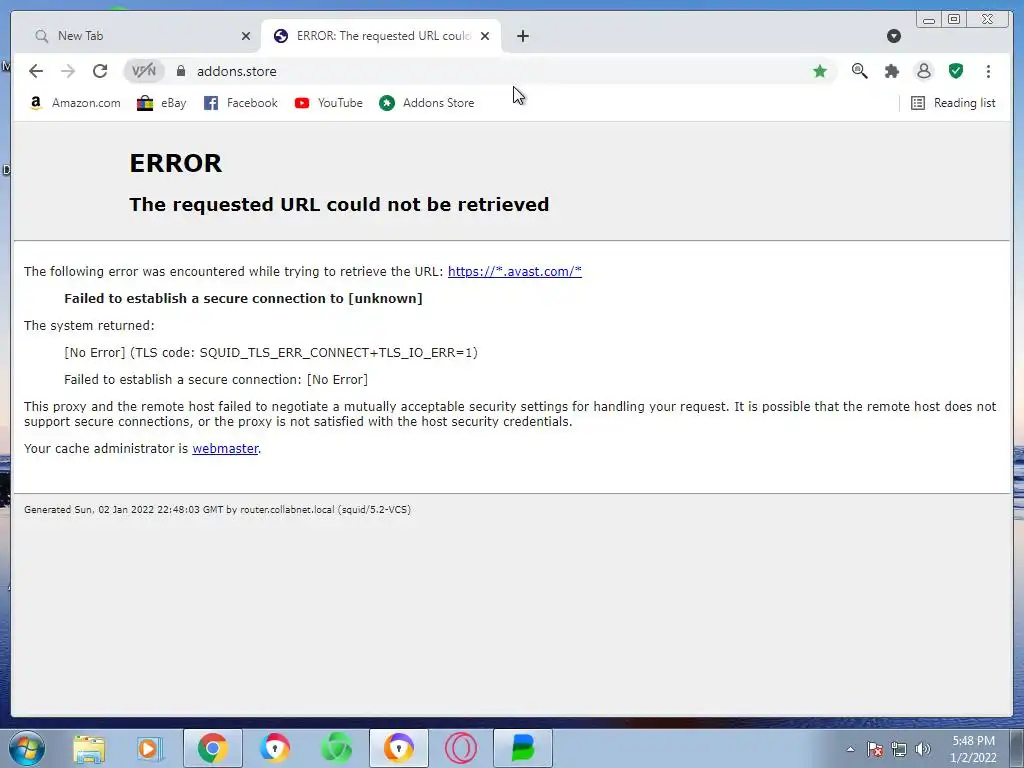Open the Amazon.com bookmark
The image size is (1024, 768).
coord(75,103)
